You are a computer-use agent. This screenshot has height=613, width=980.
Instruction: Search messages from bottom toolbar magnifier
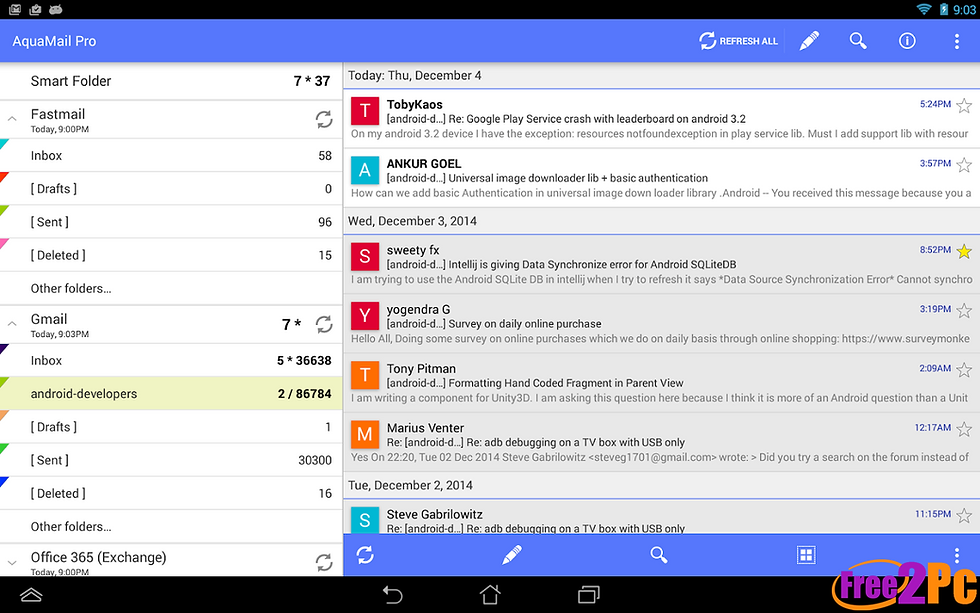pos(659,555)
